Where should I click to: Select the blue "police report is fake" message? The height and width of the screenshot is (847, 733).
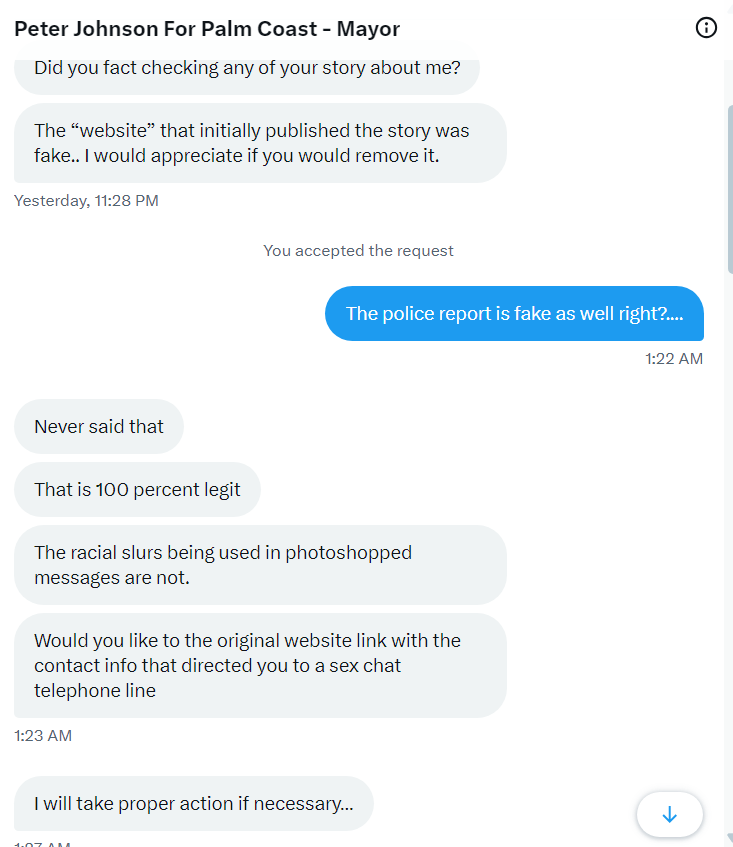[514, 314]
